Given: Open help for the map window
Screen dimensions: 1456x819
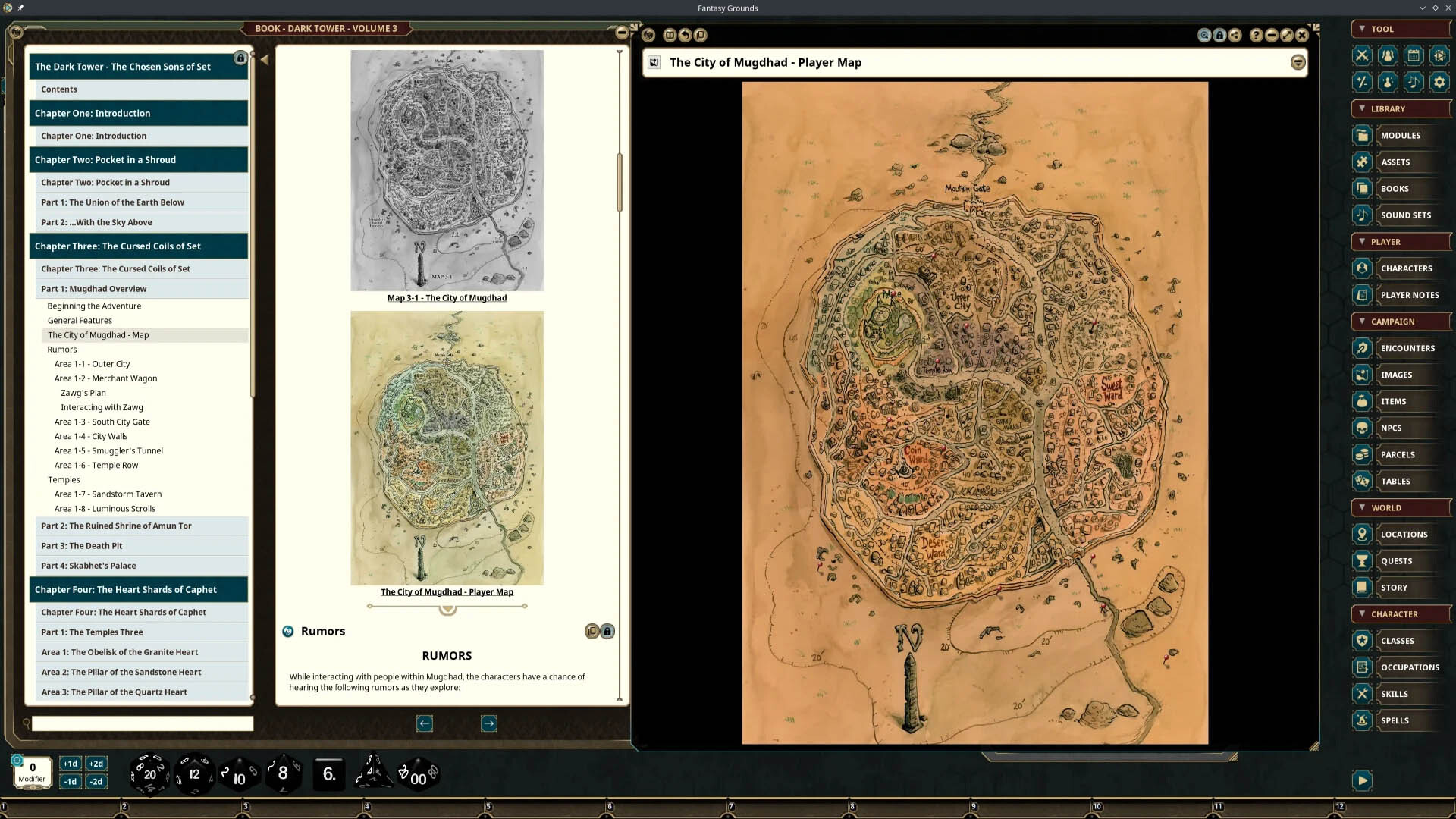Looking at the screenshot, I should point(1256,35).
